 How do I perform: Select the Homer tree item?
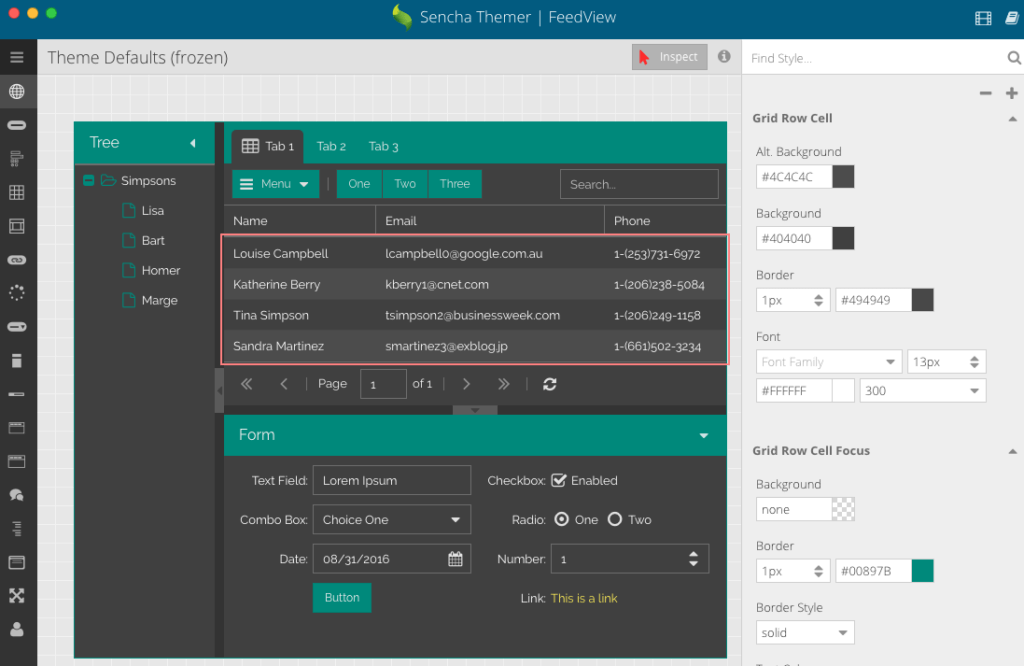[161, 270]
